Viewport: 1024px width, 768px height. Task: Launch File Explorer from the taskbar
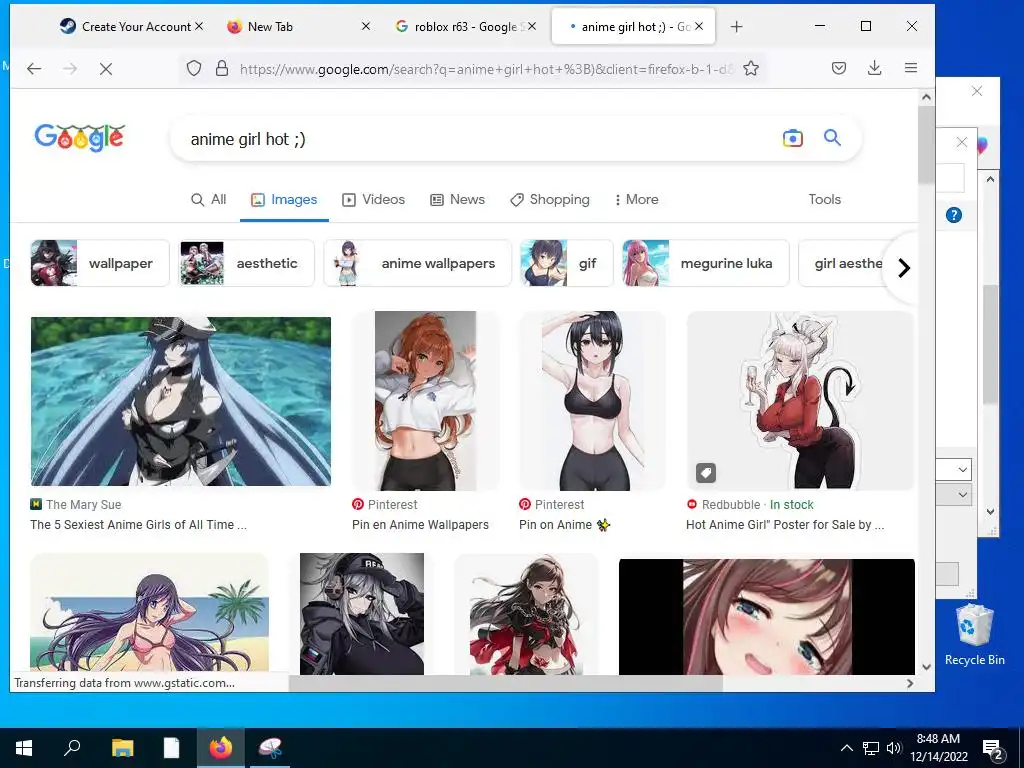click(122, 748)
